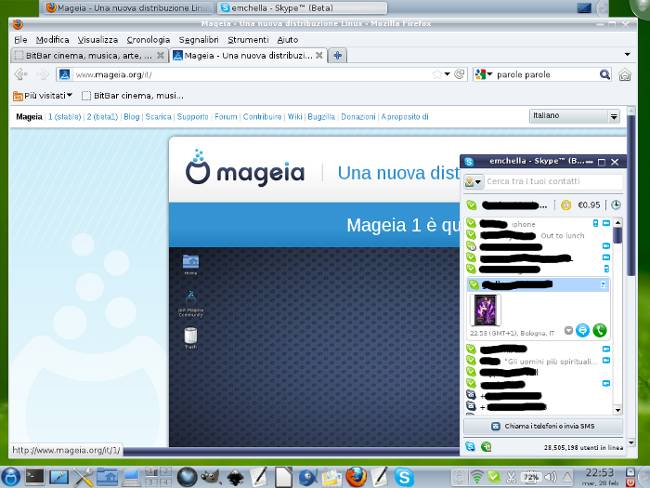Click the Skype contact list scroll-down arrow
The width and height of the screenshot is (650, 488).
coord(618,410)
